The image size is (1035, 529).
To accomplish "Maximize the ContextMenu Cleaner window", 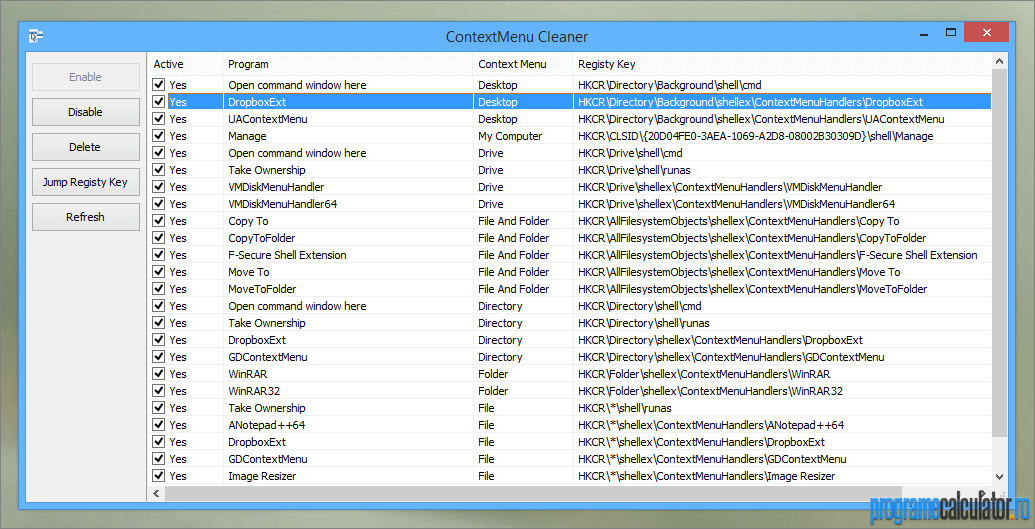I will tap(951, 32).
